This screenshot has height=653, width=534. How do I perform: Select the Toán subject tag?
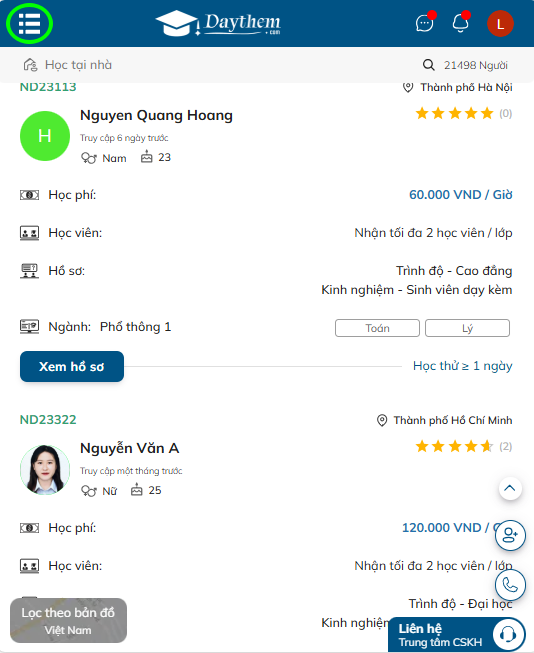[377, 328]
